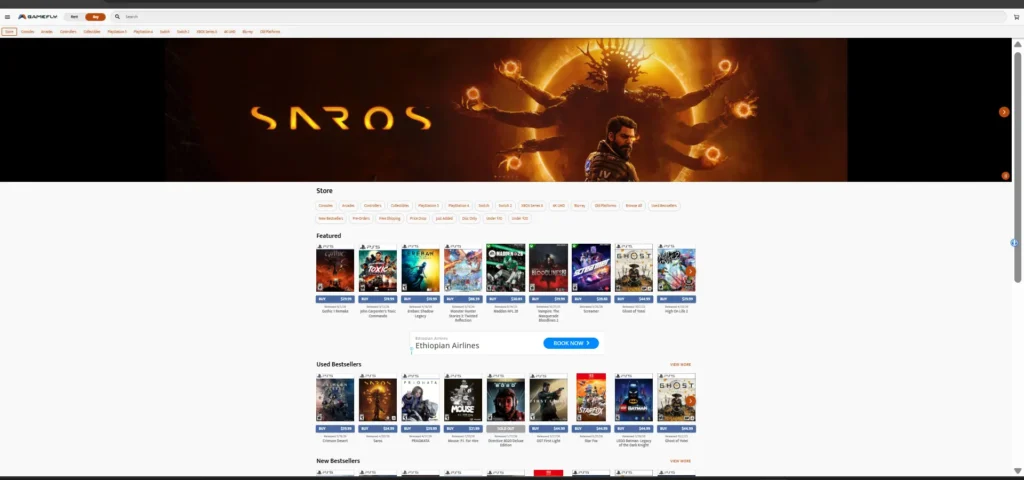Click scrollbar up arrow
The height and width of the screenshot is (480, 1024).
pyautogui.click(x=1017, y=44)
